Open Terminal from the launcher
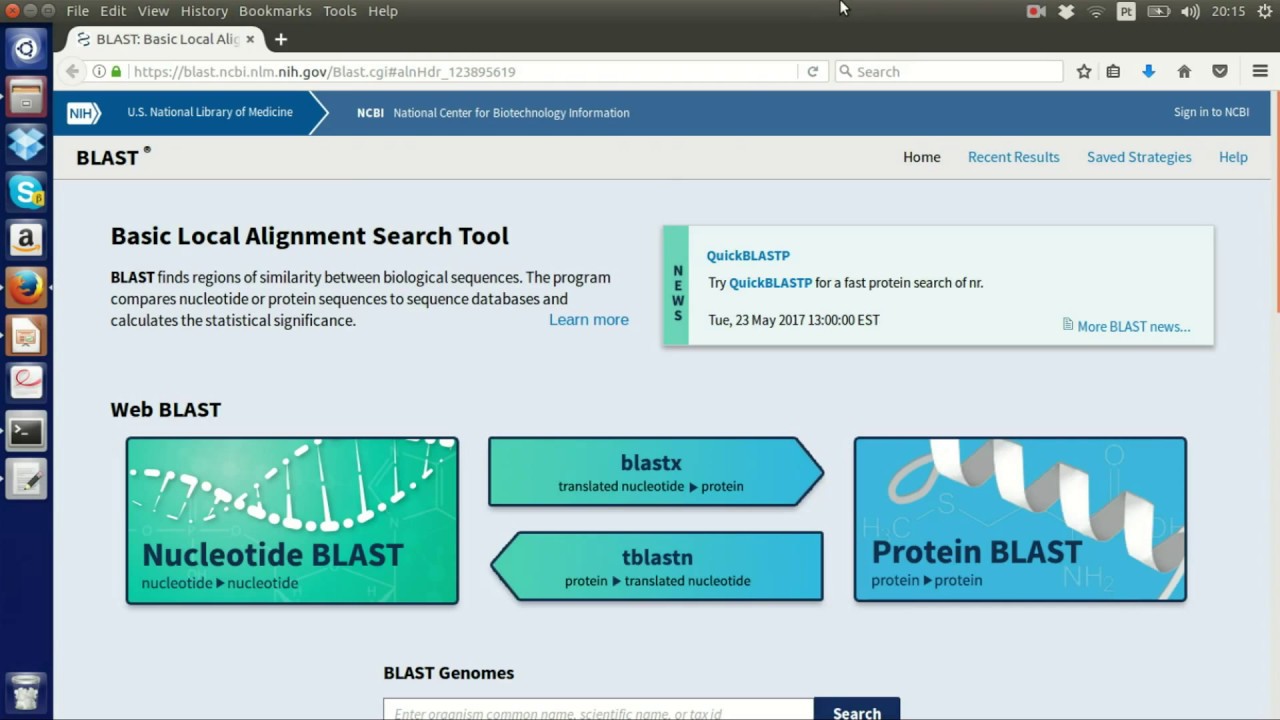This screenshot has height=720, width=1280. coord(26,433)
